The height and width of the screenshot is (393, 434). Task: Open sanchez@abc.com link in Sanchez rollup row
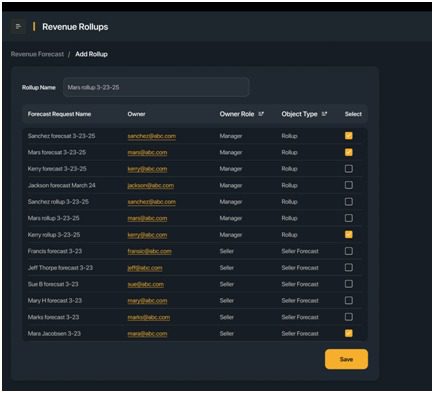pyautogui.click(x=152, y=202)
